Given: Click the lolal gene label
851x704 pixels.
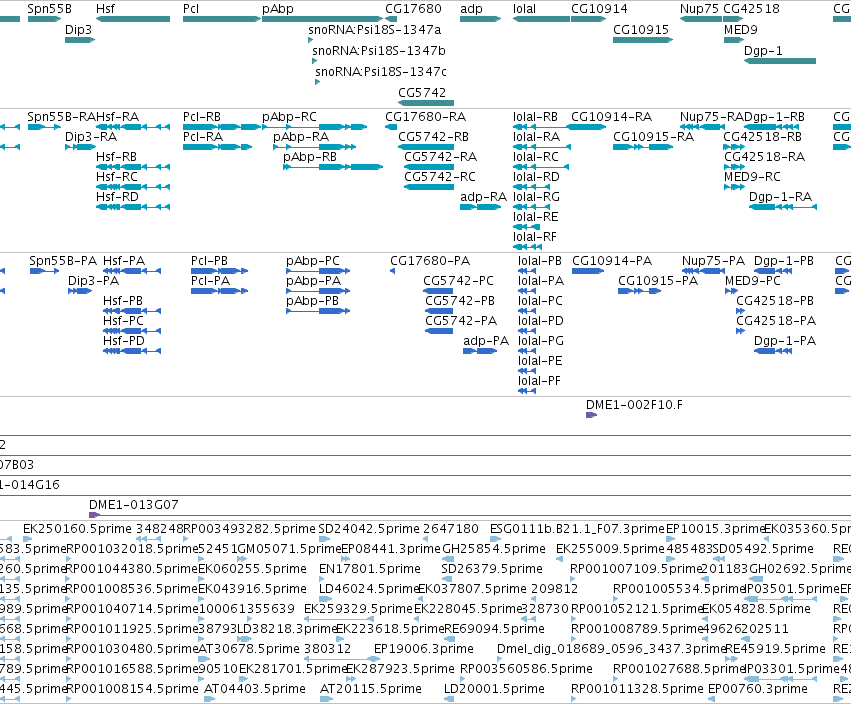Looking at the screenshot, I should (524, 9).
